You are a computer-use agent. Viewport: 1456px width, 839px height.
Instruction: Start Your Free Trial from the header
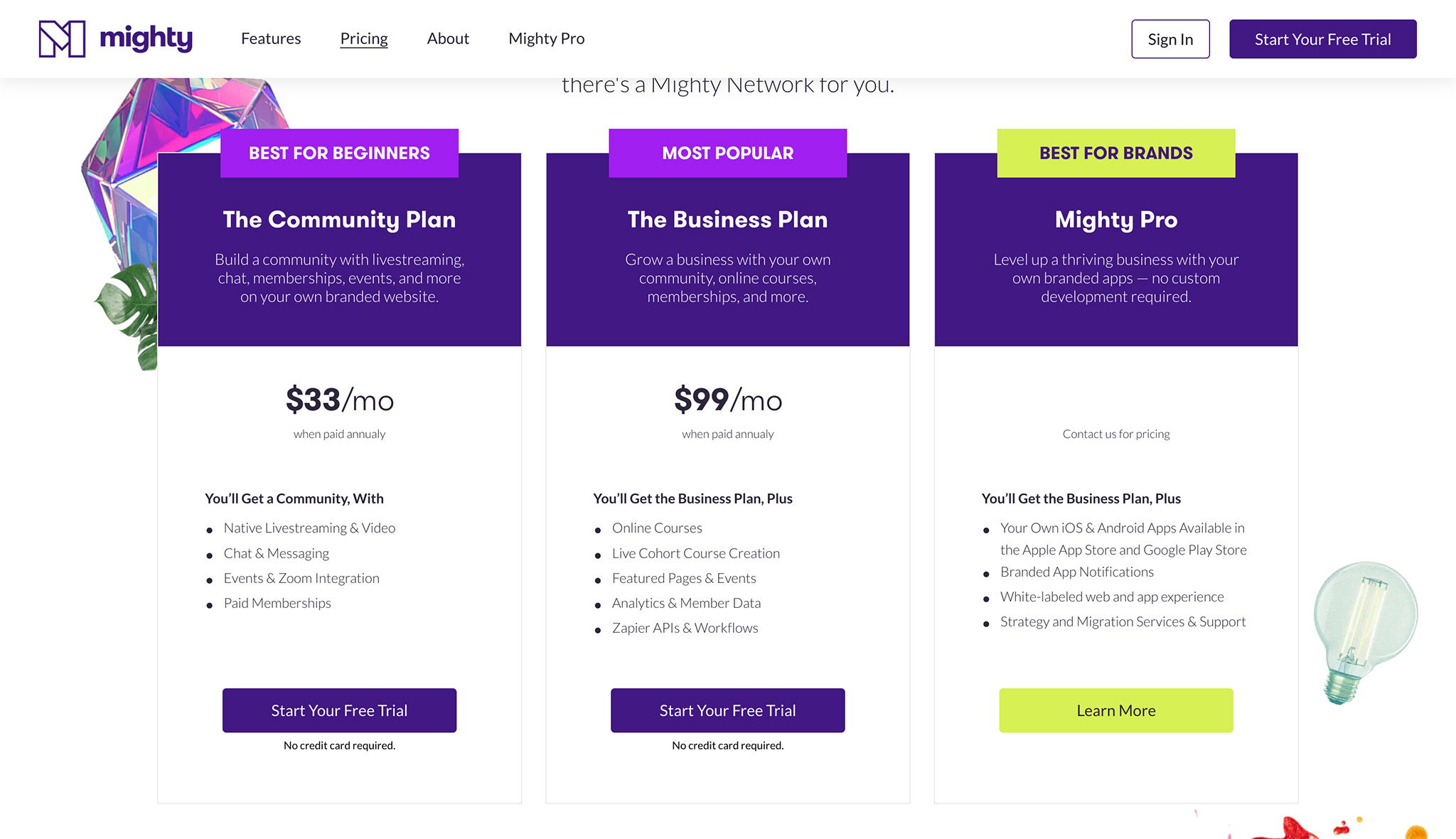(x=1322, y=39)
